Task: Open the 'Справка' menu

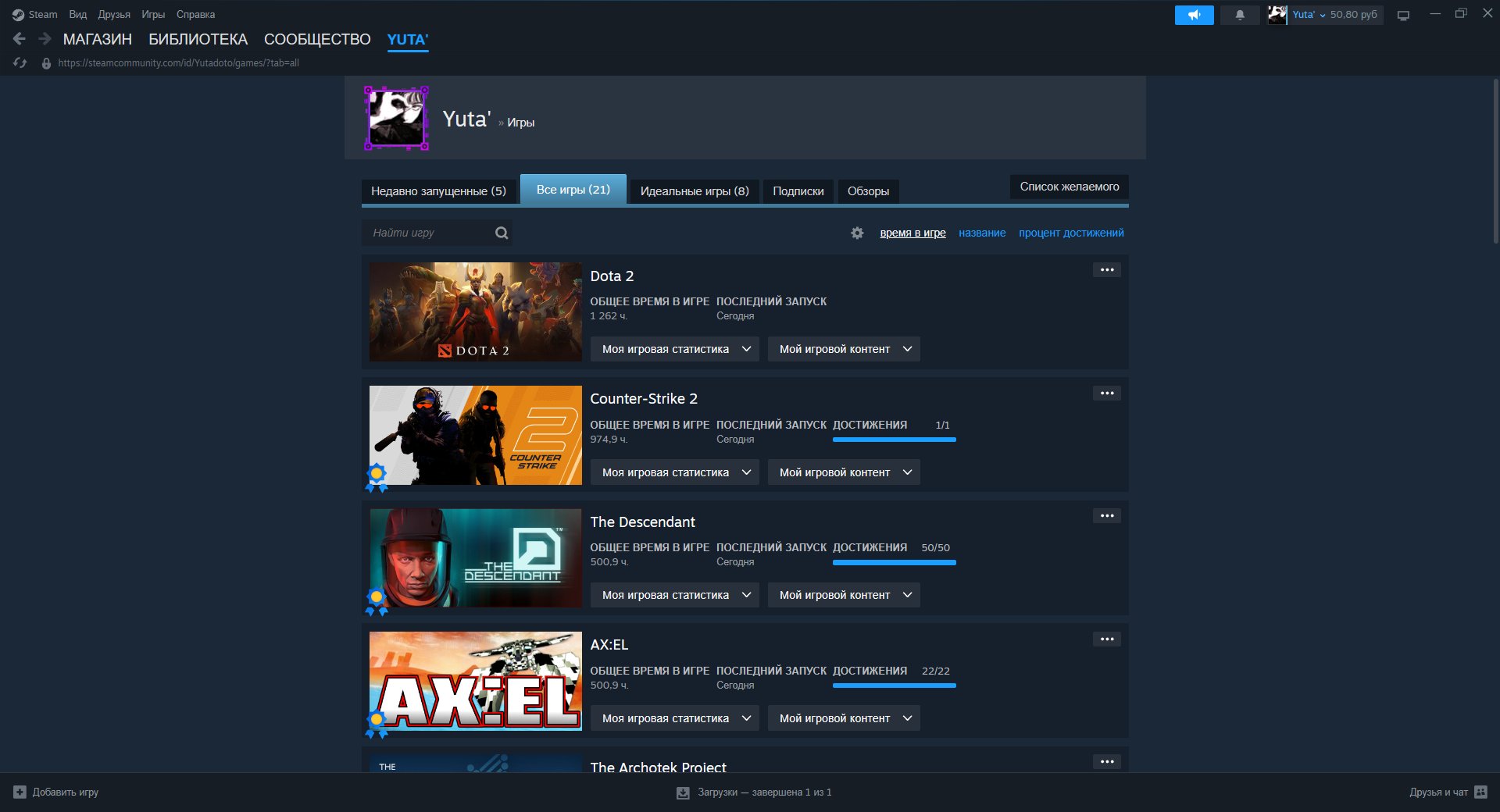Action: (195, 14)
